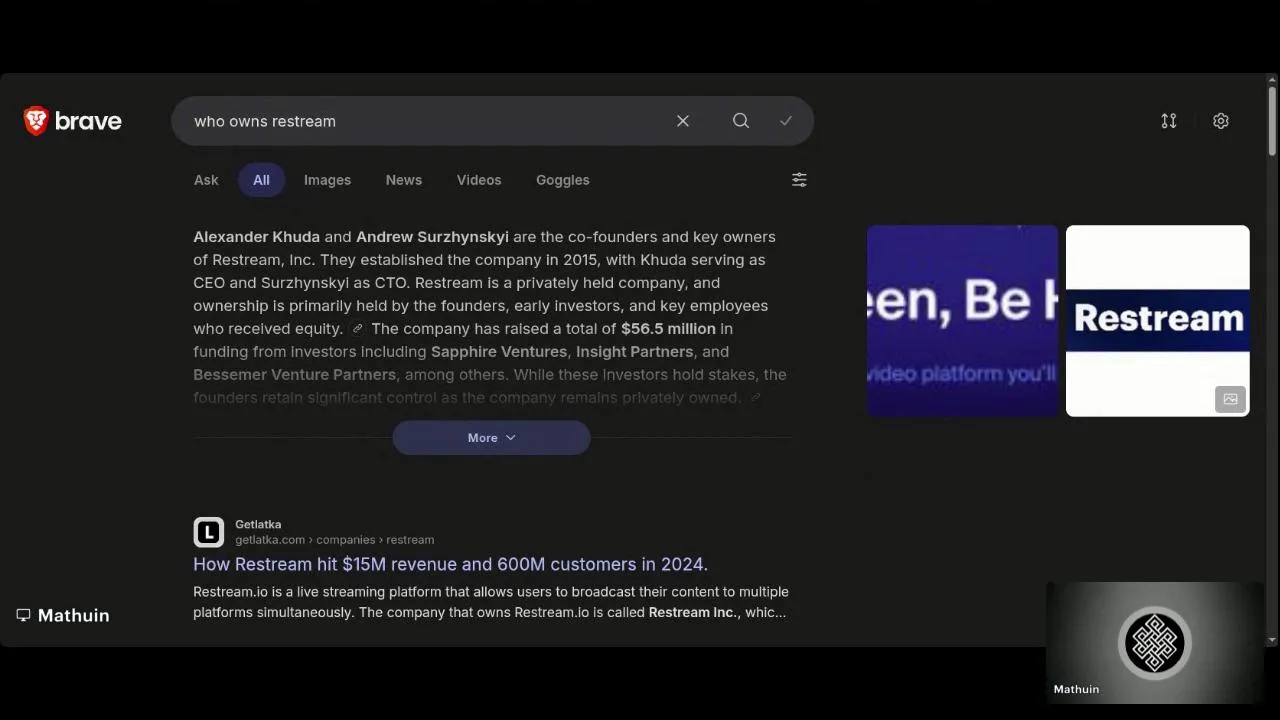The image size is (1280, 720).
Task: Open the search filter sliders icon
Action: click(x=799, y=180)
